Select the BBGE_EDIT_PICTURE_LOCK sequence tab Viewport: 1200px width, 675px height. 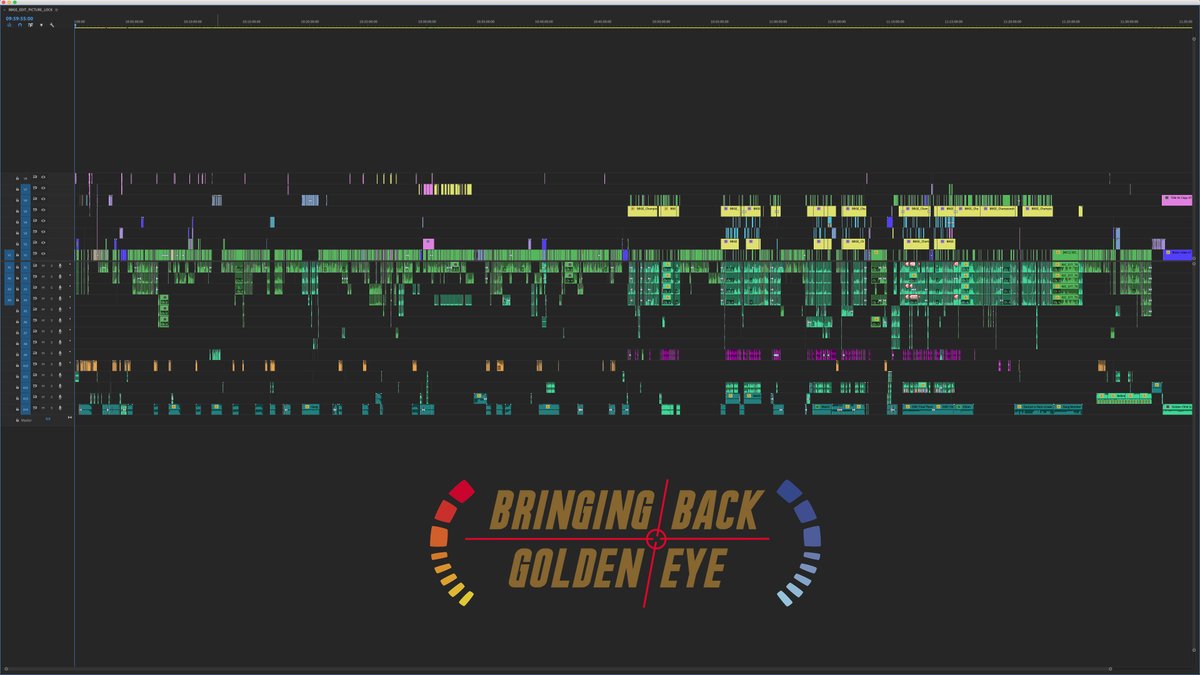point(30,10)
